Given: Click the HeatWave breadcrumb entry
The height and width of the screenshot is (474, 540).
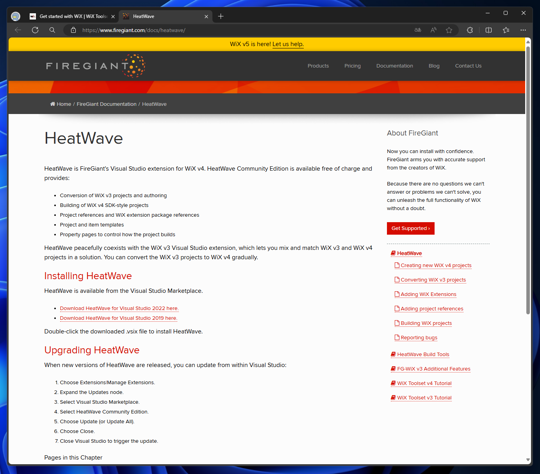Looking at the screenshot, I should [x=154, y=104].
